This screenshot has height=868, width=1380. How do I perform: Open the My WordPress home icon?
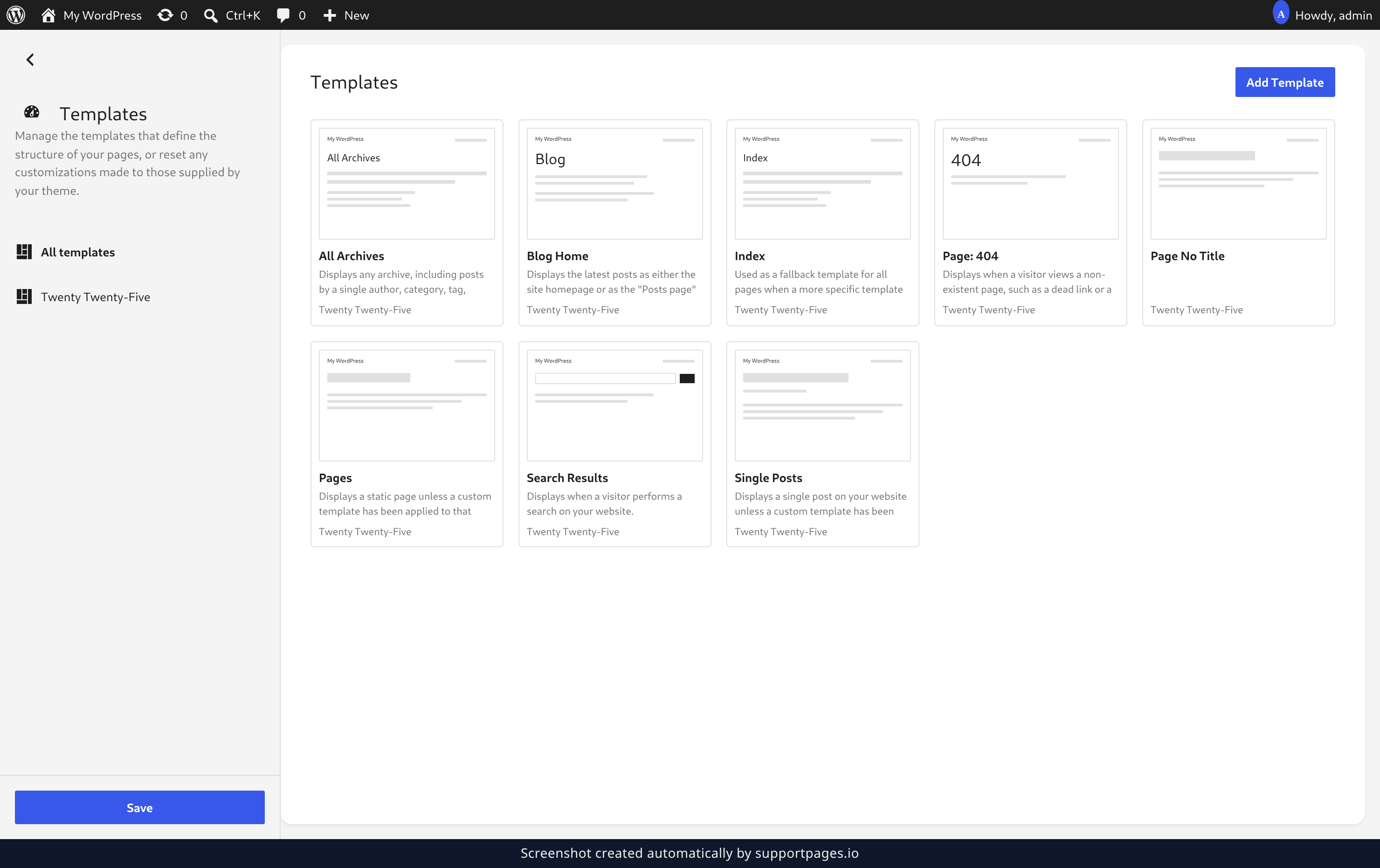(x=48, y=15)
